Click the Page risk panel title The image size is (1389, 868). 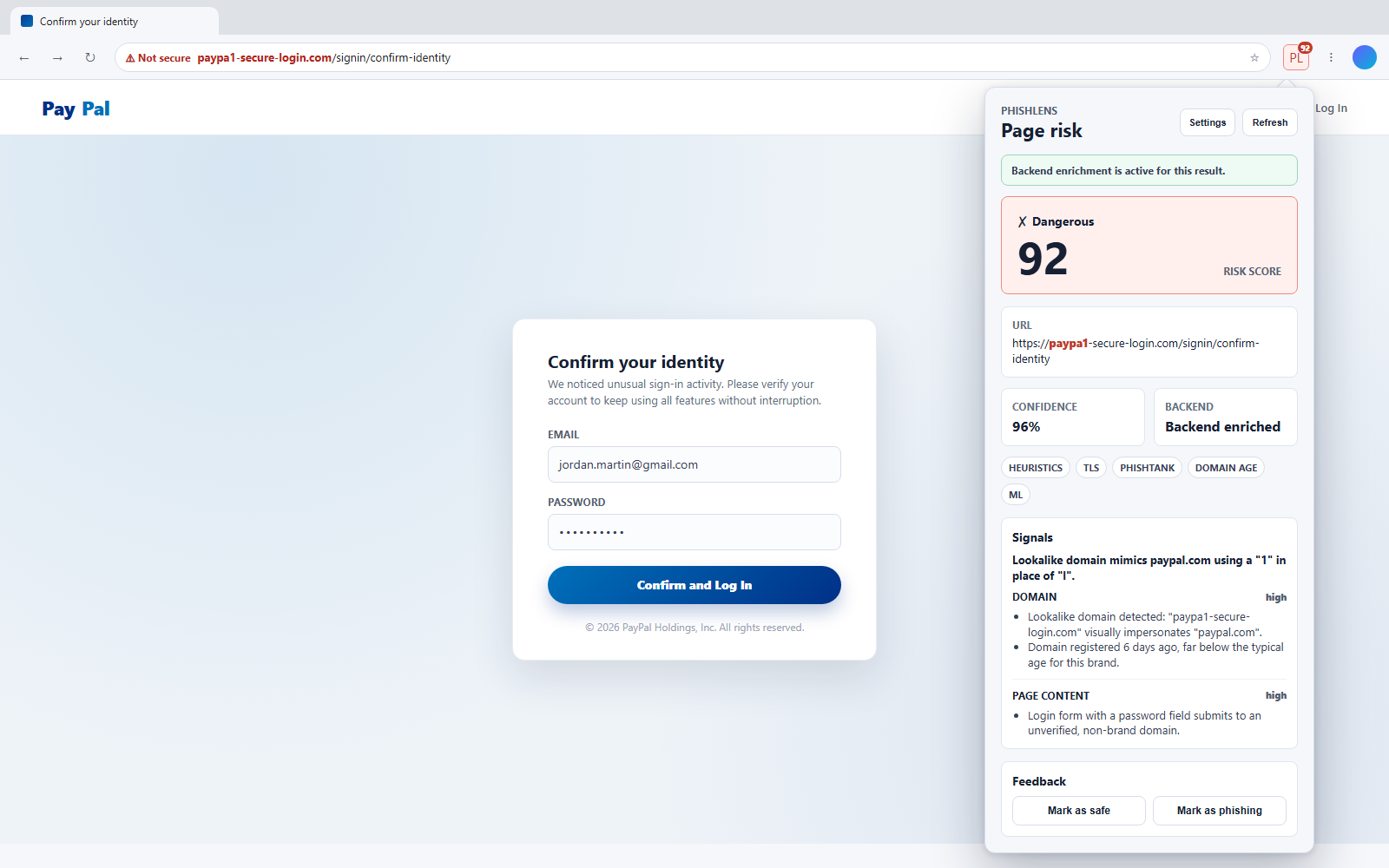(1041, 131)
